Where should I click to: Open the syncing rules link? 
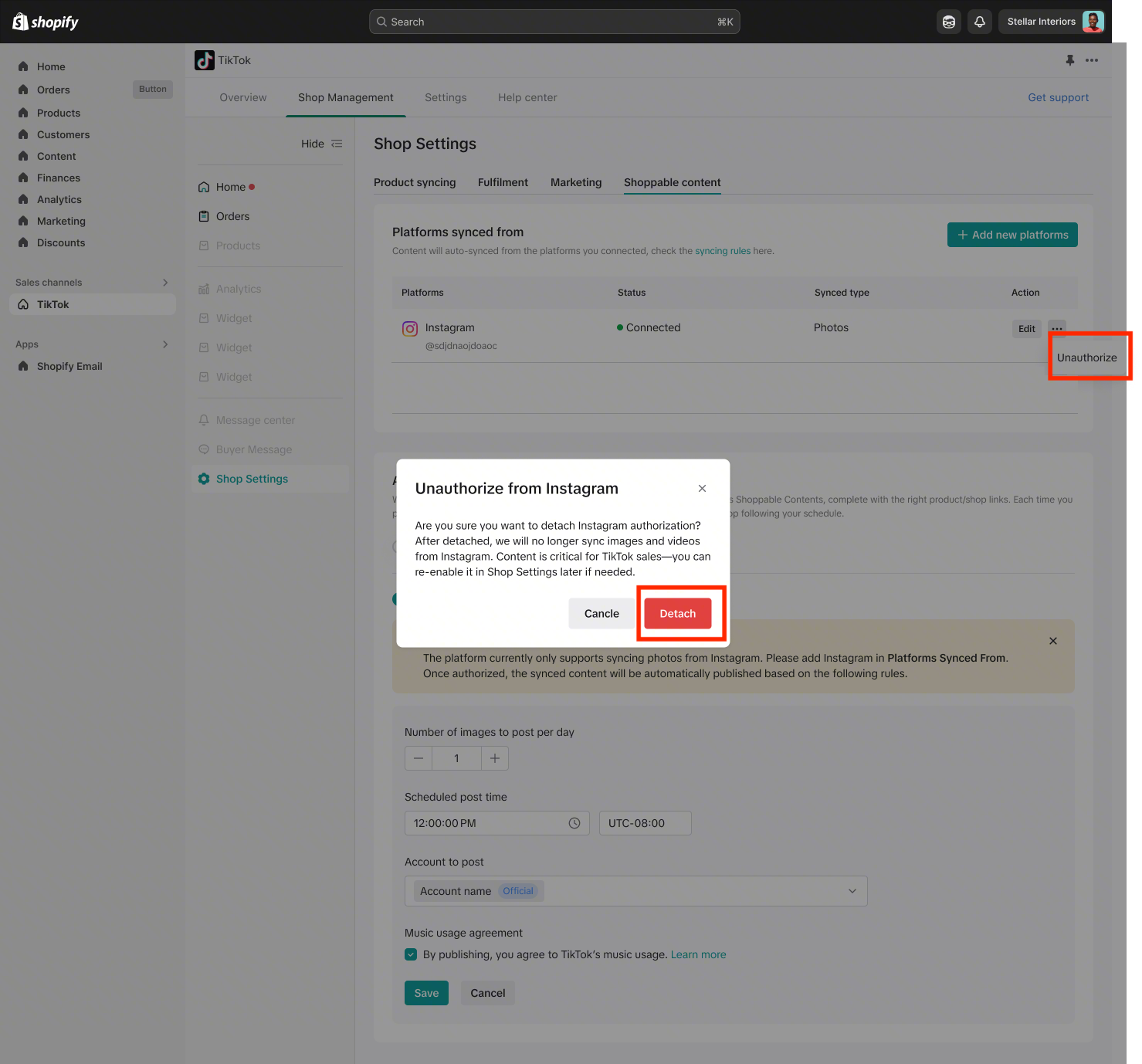tap(723, 251)
